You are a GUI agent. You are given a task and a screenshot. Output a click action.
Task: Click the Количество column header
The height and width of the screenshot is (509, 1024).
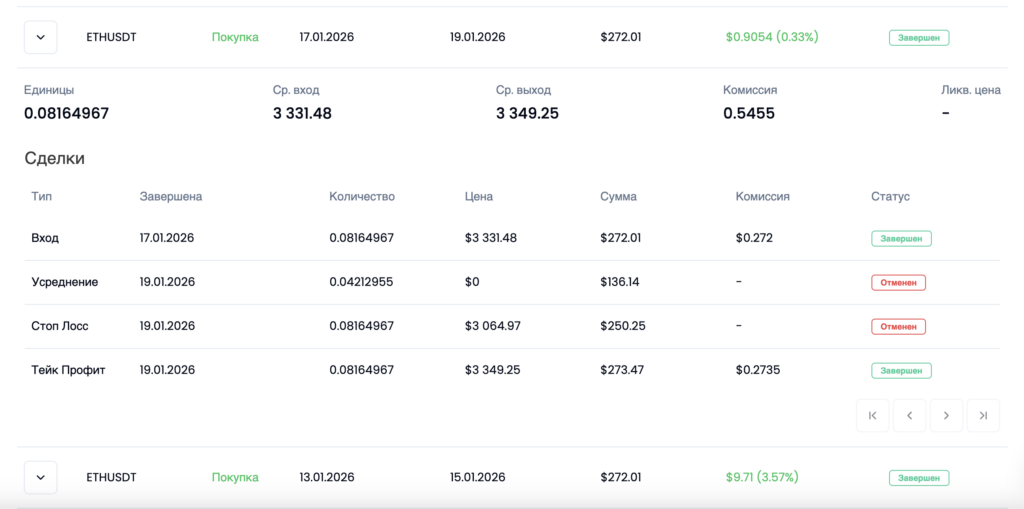tap(362, 197)
